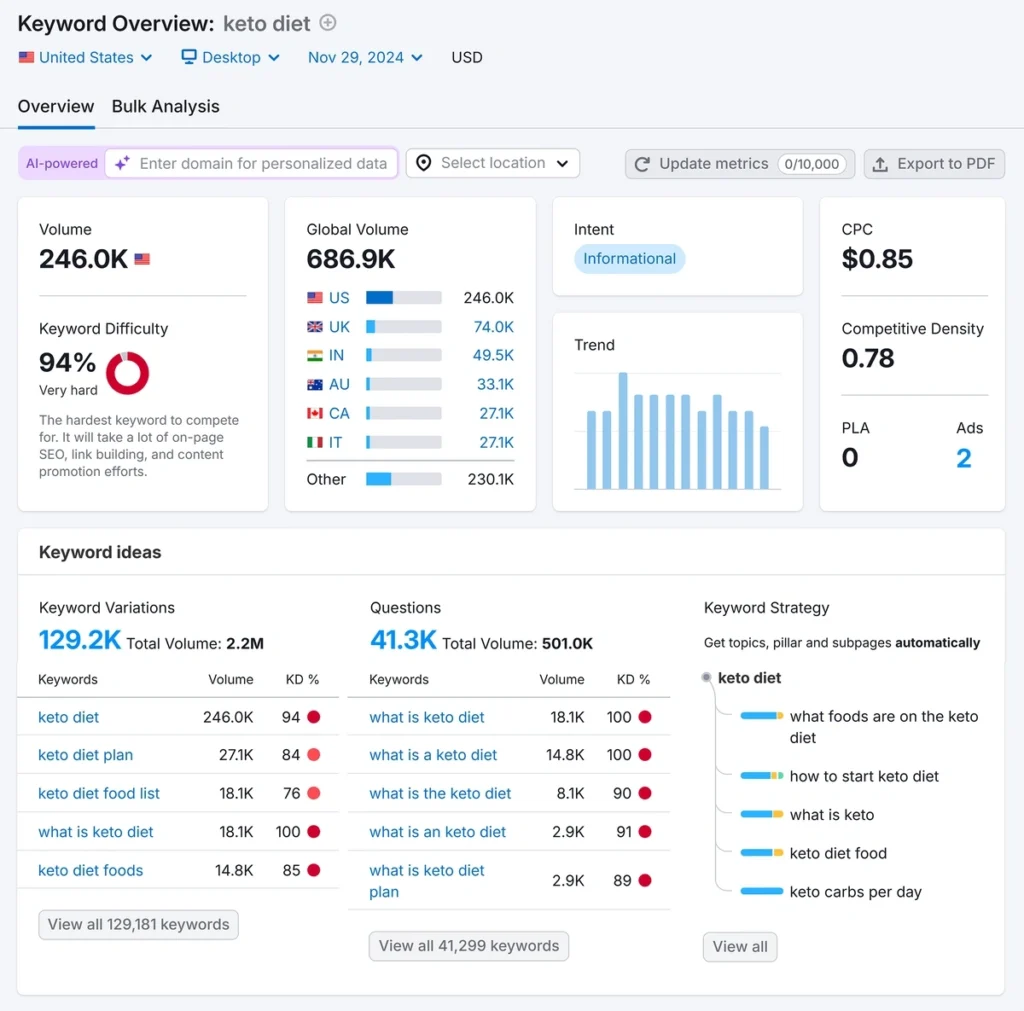This screenshot has width=1024, height=1011.
Task: Click the plus icon beside keto diet title
Action: [x=327, y=23]
